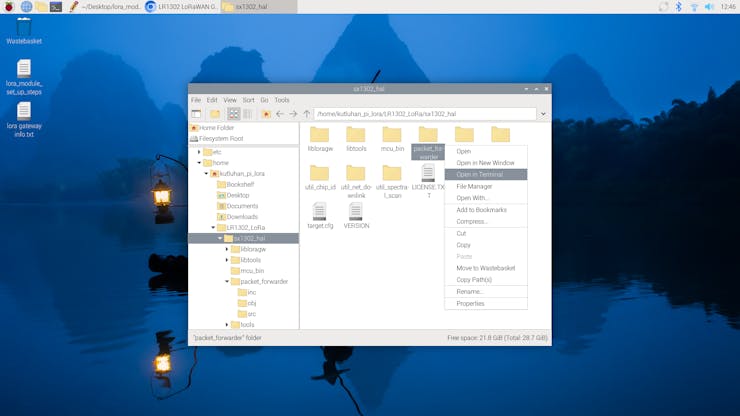Click Filesystem Root in the side pane
This screenshot has width=740, height=416.
pyautogui.click(x=221, y=138)
